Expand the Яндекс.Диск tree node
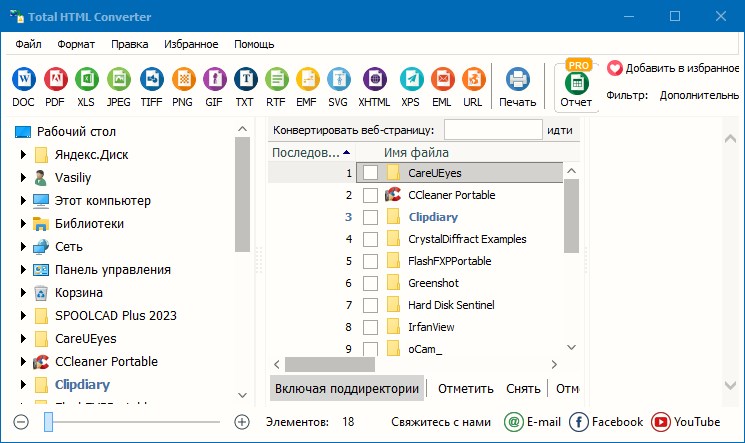The height and width of the screenshot is (443, 745). tap(23, 154)
